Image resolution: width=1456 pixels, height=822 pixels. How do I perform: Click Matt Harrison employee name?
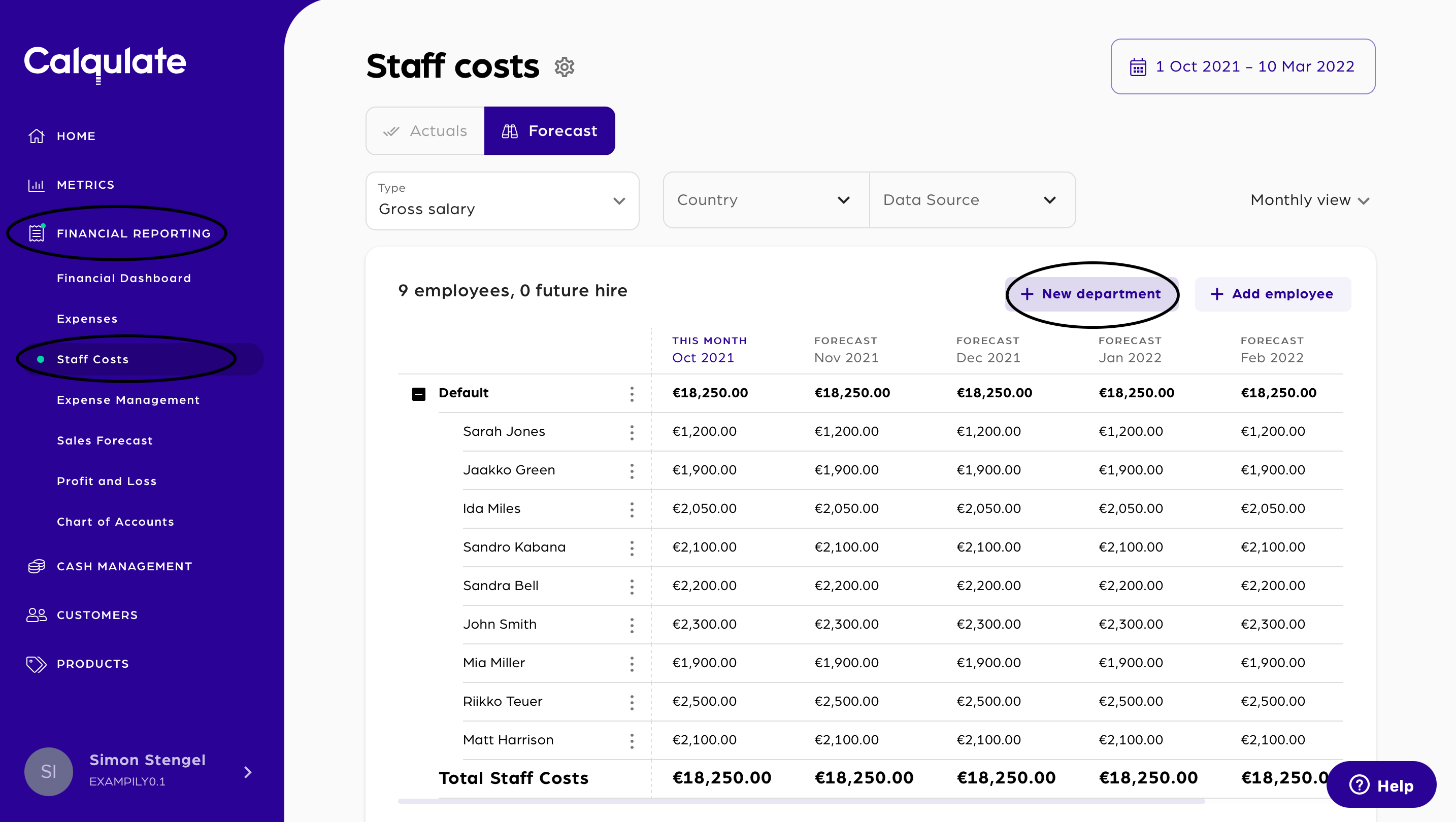[x=508, y=740]
